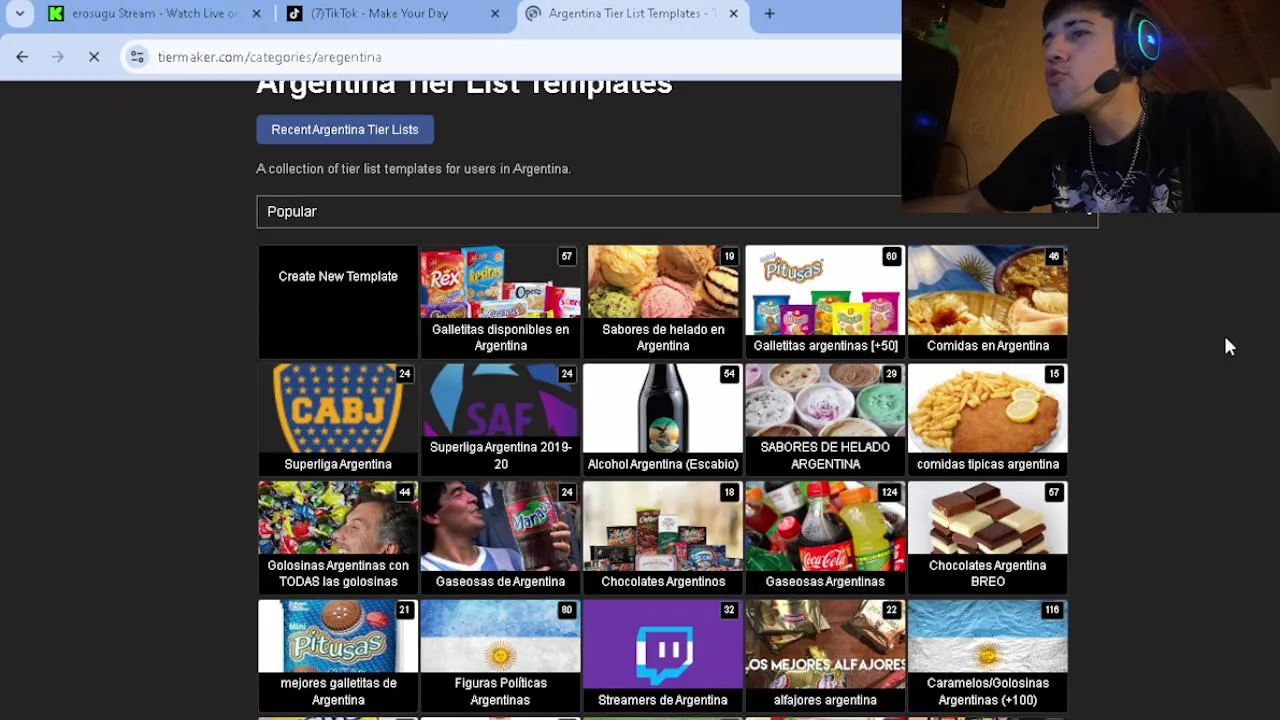Open Recent Argentina Tier Lists
1280x720 pixels.
click(x=345, y=129)
